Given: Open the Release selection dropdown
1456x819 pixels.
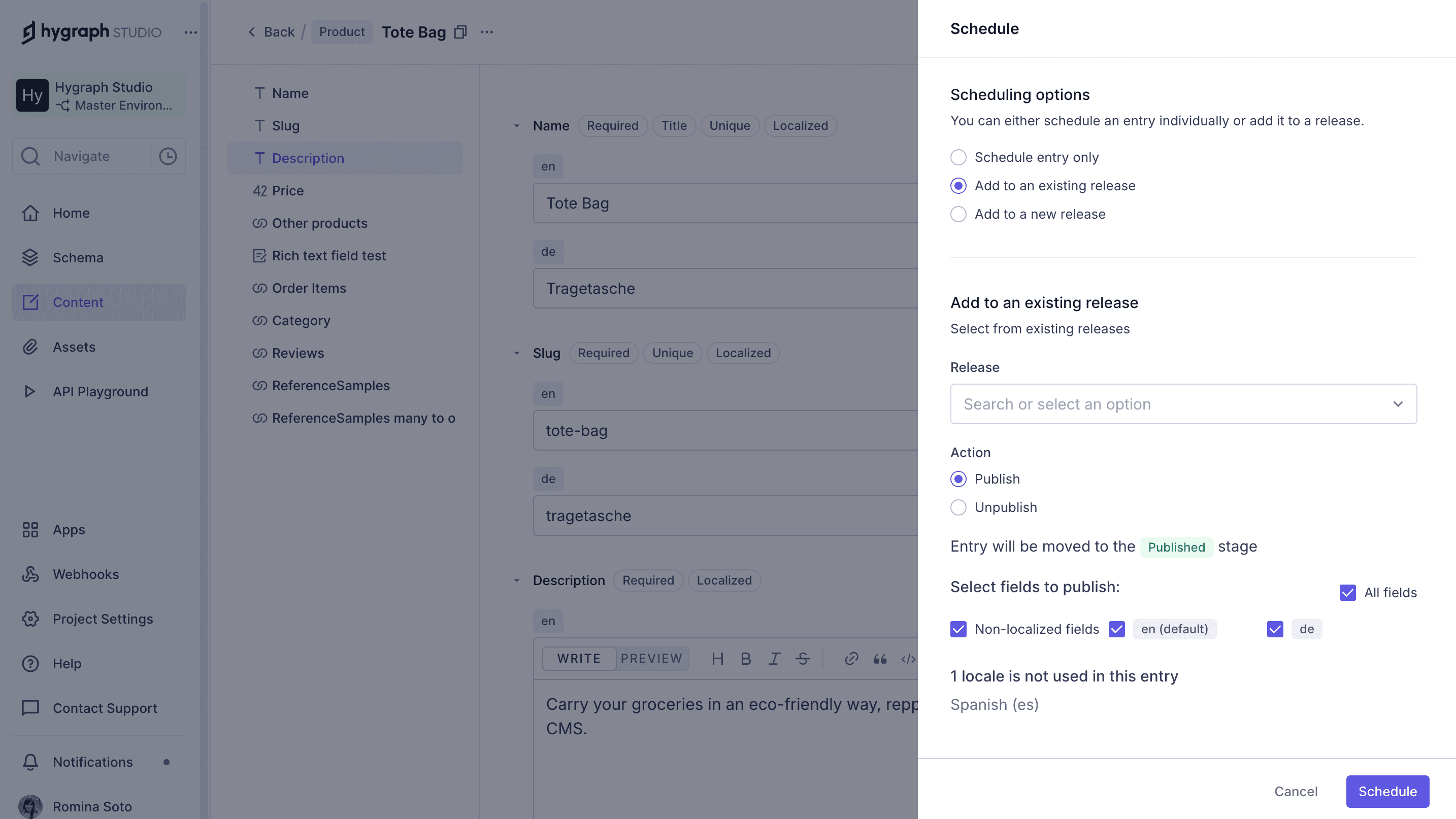Looking at the screenshot, I should pyautogui.click(x=1183, y=404).
